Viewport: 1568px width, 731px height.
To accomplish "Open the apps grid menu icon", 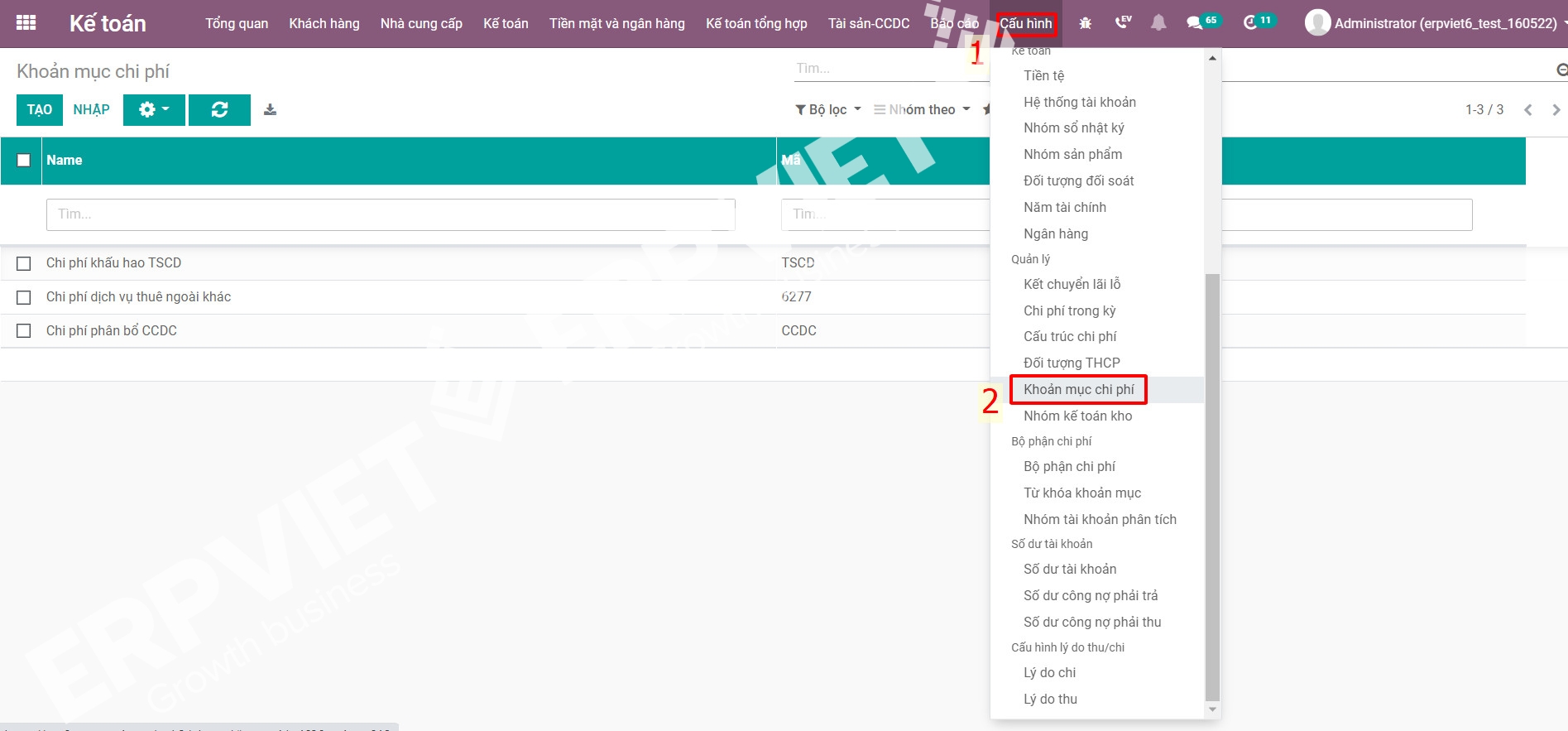I will [26, 23].
